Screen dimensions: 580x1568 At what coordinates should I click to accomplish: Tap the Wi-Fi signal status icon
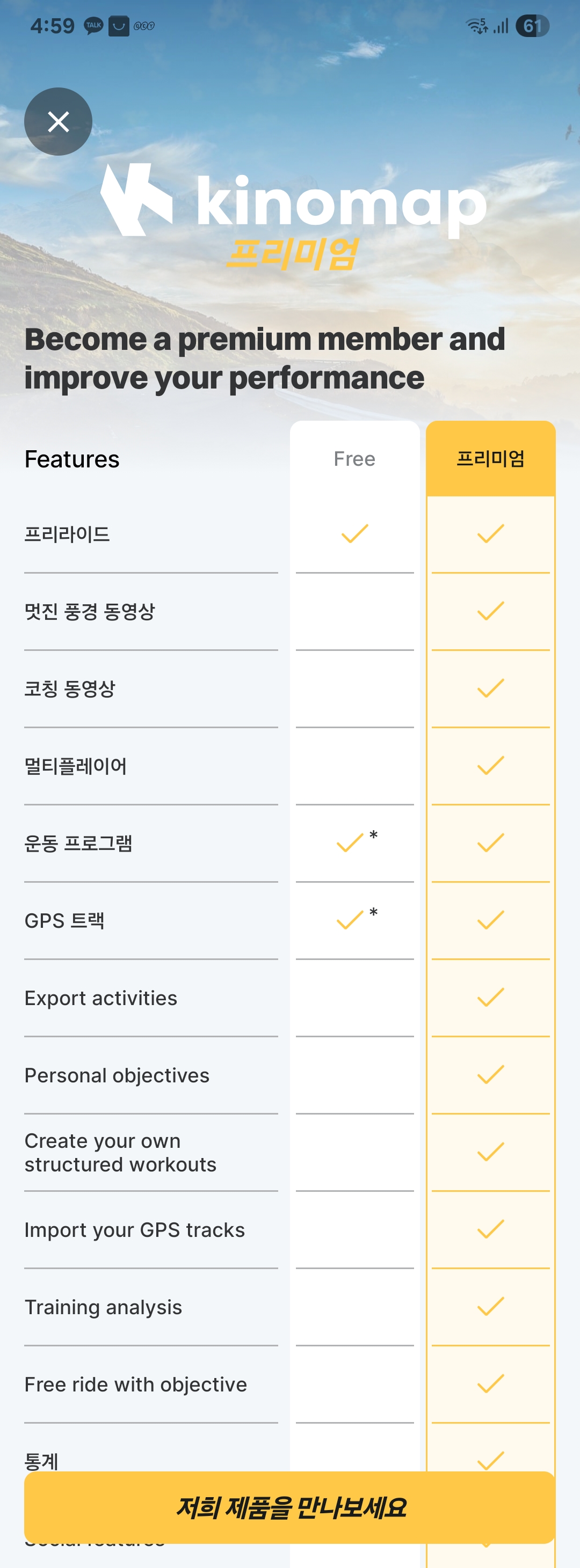pyautogui.click(x=476, y=26)
